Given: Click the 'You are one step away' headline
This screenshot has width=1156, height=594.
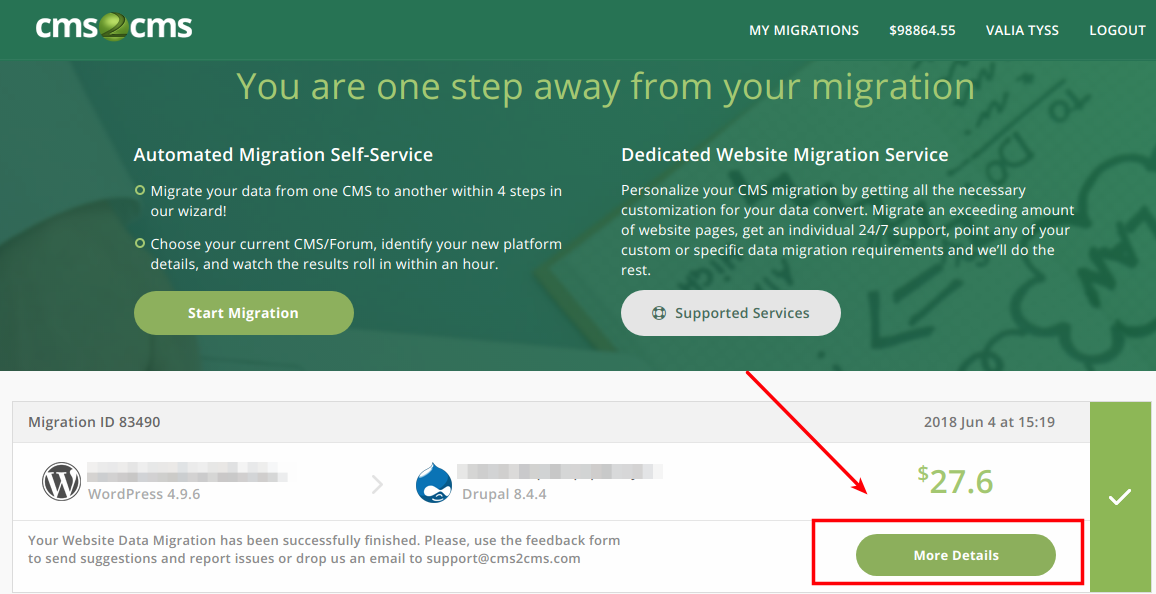Looking at the screenshot, I should [x=605, y=86].
